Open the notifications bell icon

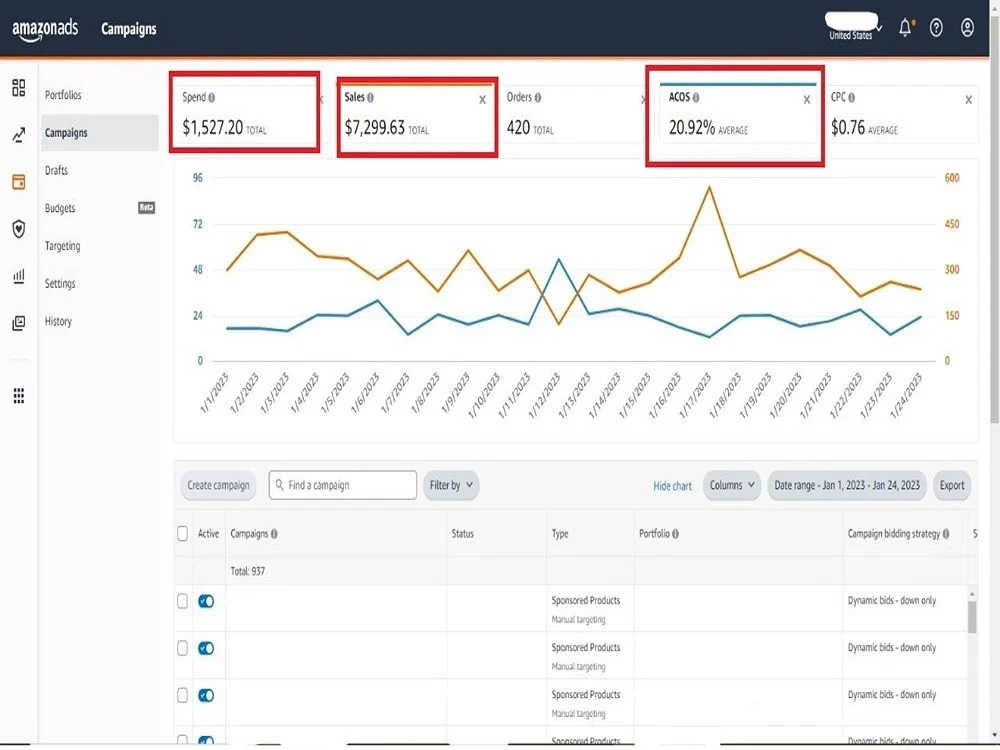pyautogui.click(x=904, y=28)
